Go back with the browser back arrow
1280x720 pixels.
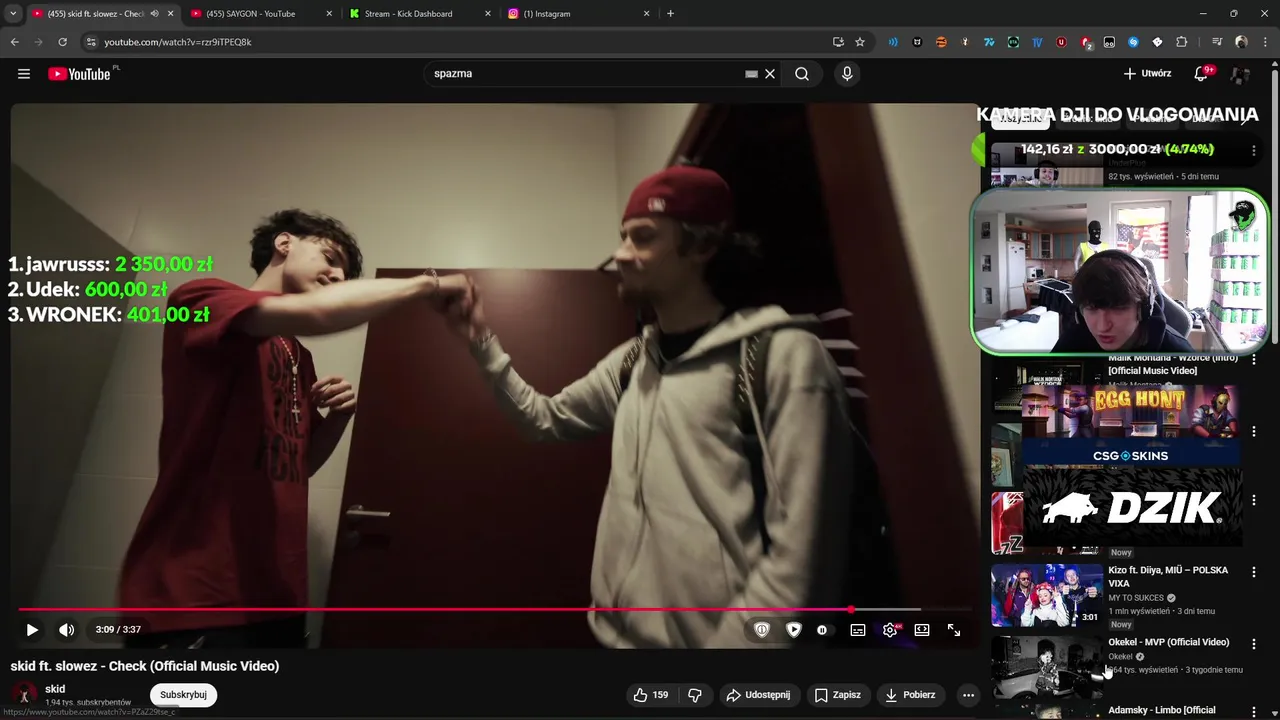(x=14, y=42)
